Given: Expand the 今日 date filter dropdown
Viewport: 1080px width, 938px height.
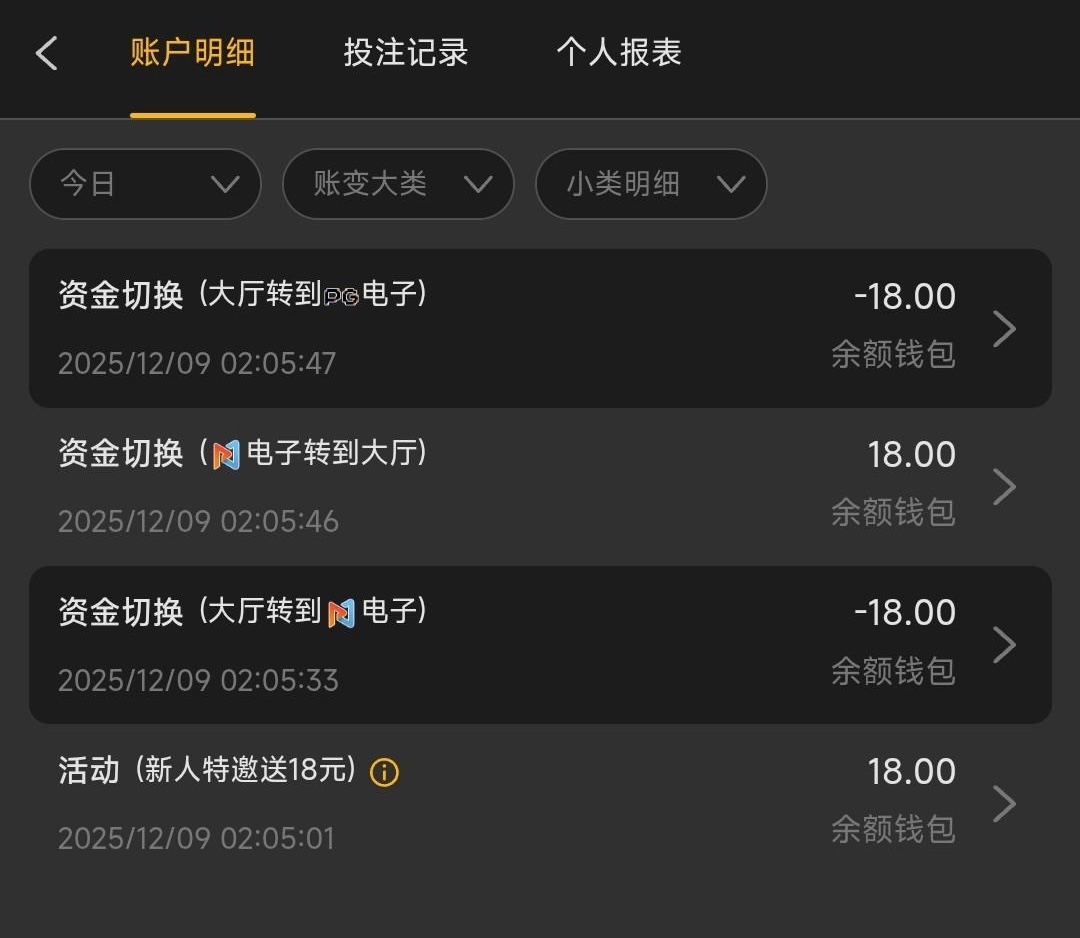Looking at the screenshot, I should pos(145,184).
